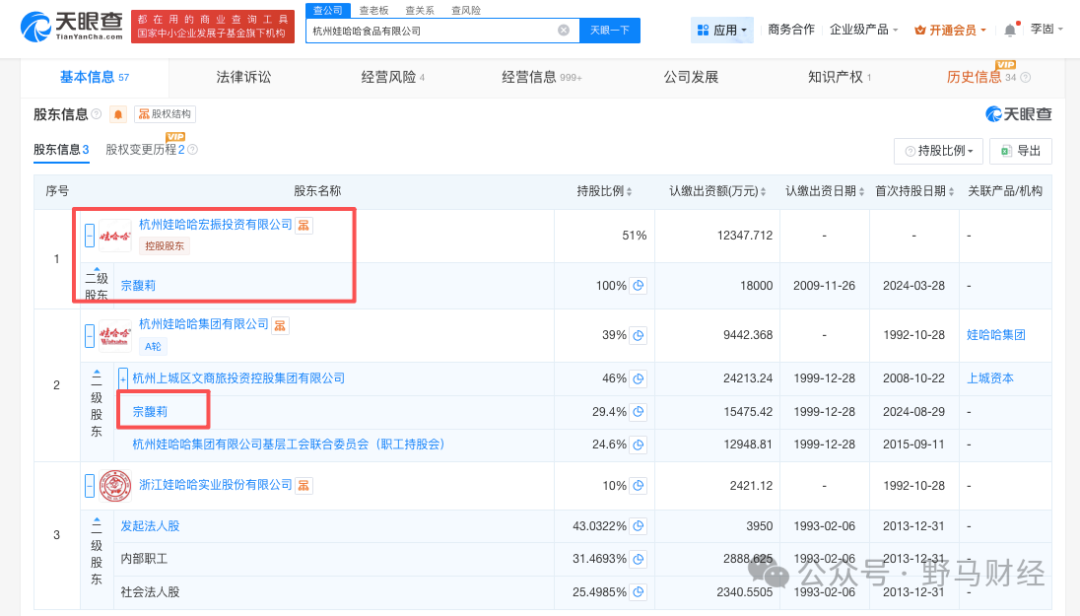1080x616 pixels.
Task: Collapse the 杭州娃哈哈集团有限公司 shareholder row
Action: [x=90, y=336]
